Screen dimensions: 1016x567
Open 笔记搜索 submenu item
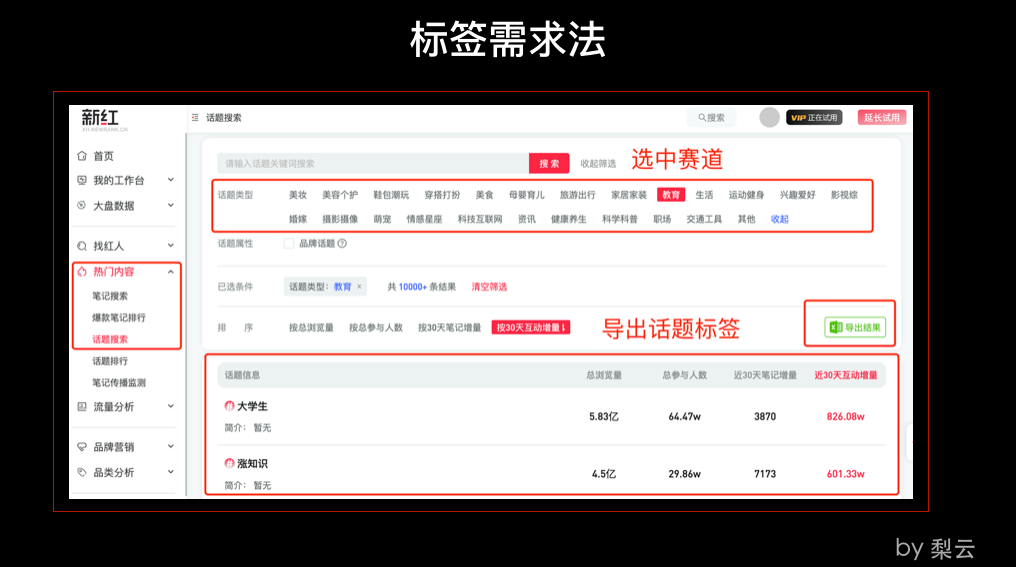110,296
